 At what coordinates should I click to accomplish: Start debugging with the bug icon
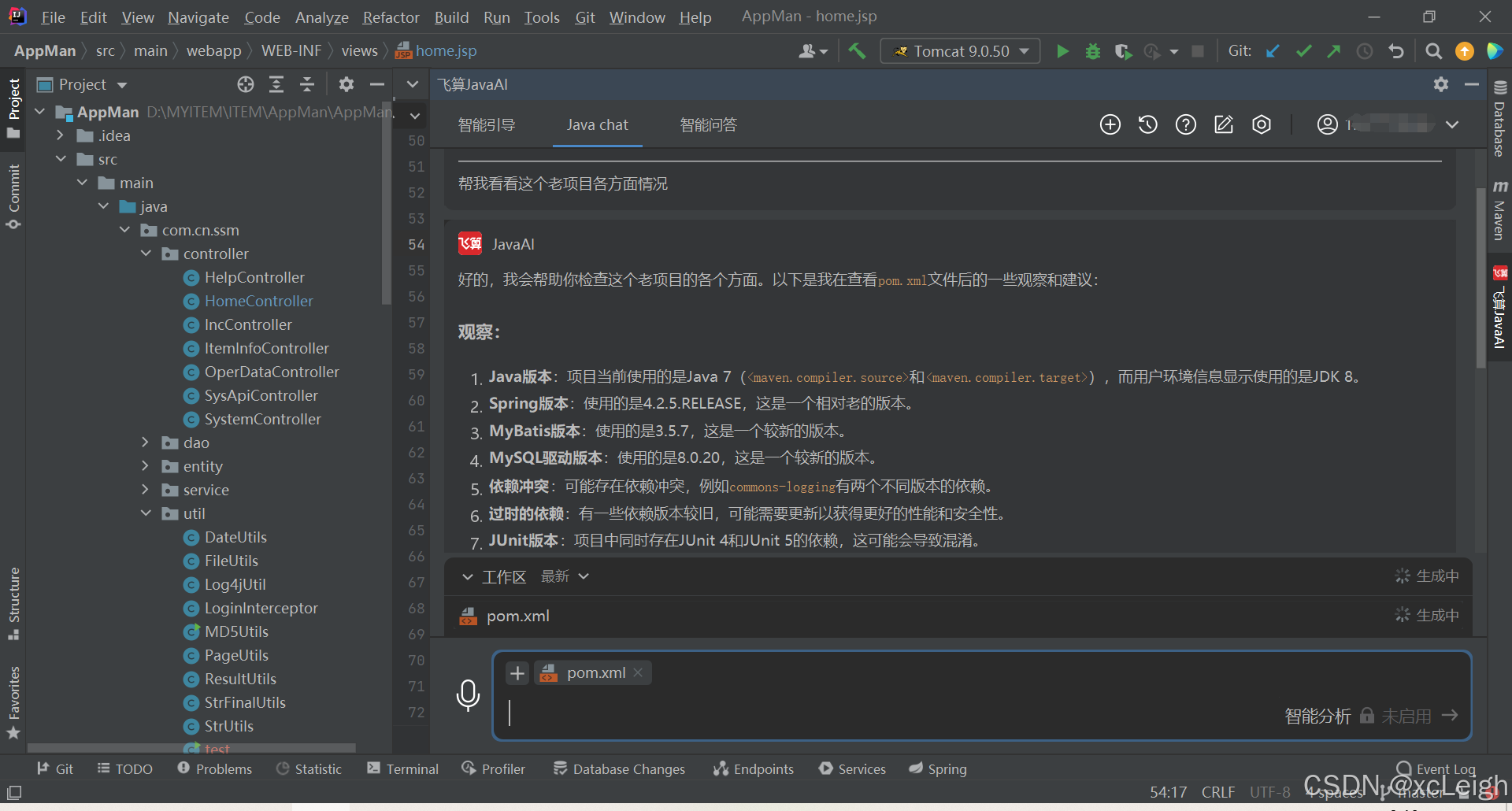pos(1092,50)
